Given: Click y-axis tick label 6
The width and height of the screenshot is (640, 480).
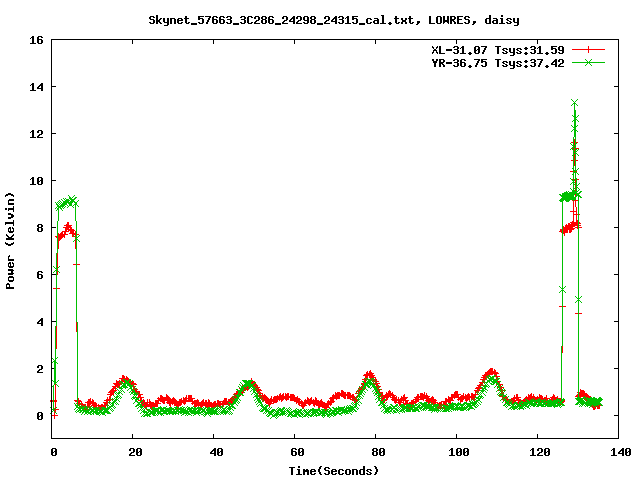Looking at the screenshot, I should point(40,275).
